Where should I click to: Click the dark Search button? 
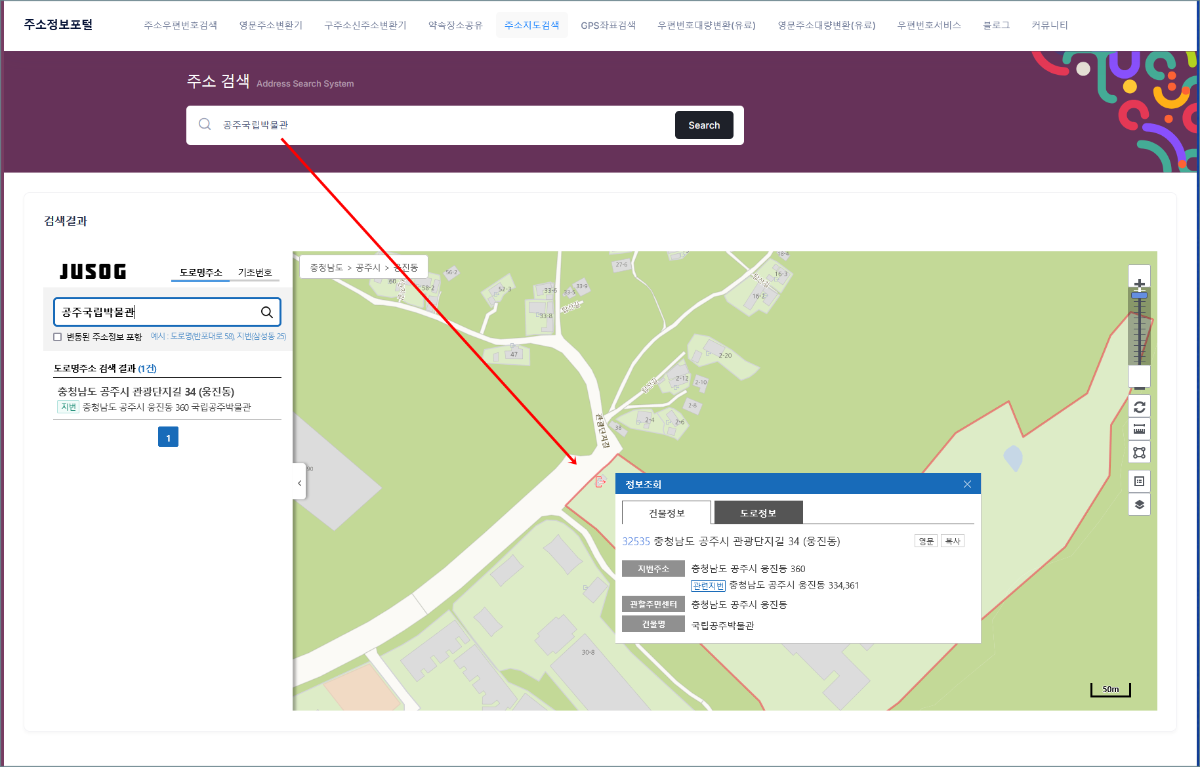[x=704, y=125]
